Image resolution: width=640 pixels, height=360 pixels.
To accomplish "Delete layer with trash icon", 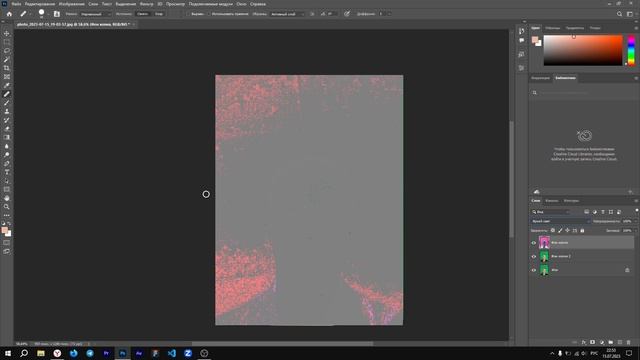I will click(x=629, y=342).
